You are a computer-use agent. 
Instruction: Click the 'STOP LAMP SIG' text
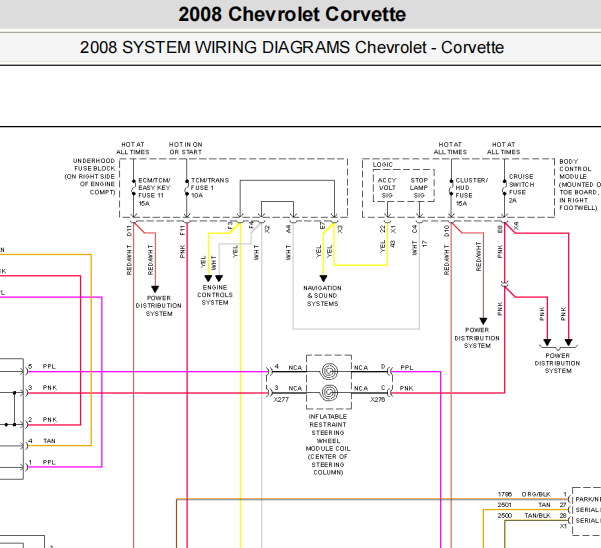(419, 188)
